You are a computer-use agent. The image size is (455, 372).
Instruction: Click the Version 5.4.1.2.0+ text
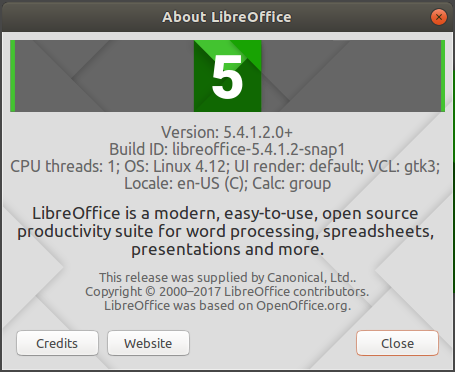coord(227,132)
